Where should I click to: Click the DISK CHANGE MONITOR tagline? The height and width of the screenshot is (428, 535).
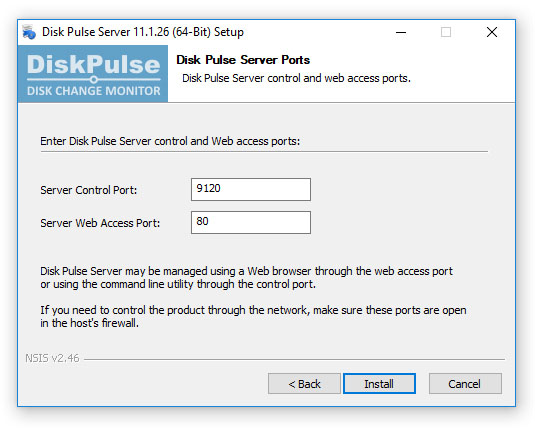pos(93,91)
